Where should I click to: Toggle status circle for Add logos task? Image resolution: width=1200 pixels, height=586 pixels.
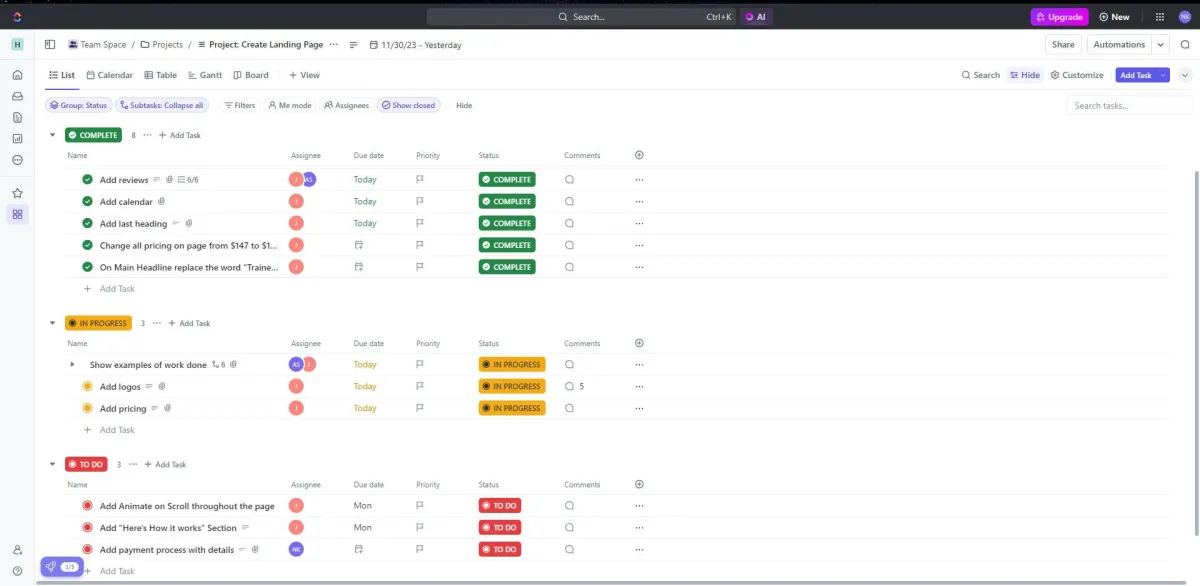88,386
